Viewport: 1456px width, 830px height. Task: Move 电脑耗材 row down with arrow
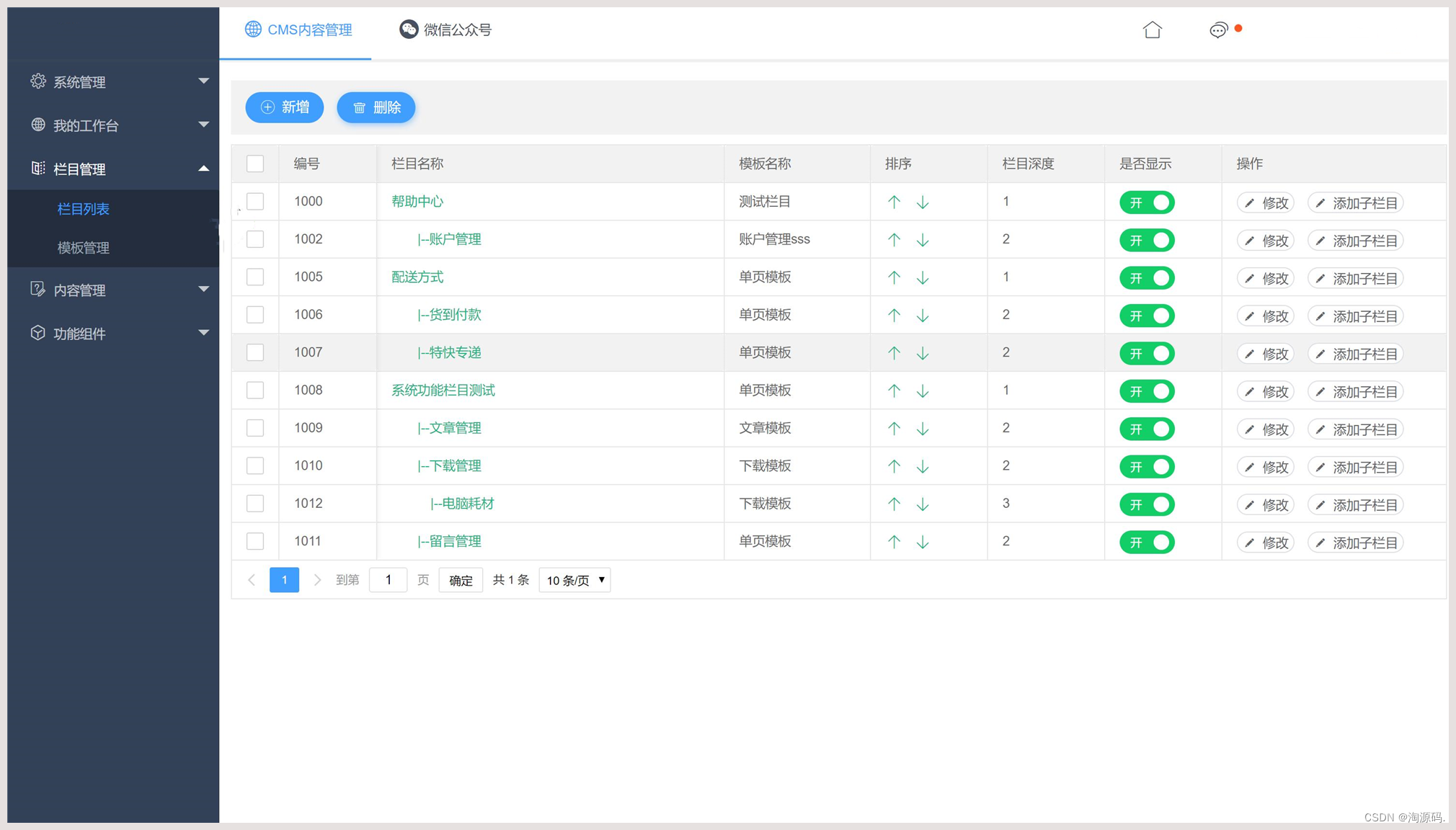pos(923,504)
